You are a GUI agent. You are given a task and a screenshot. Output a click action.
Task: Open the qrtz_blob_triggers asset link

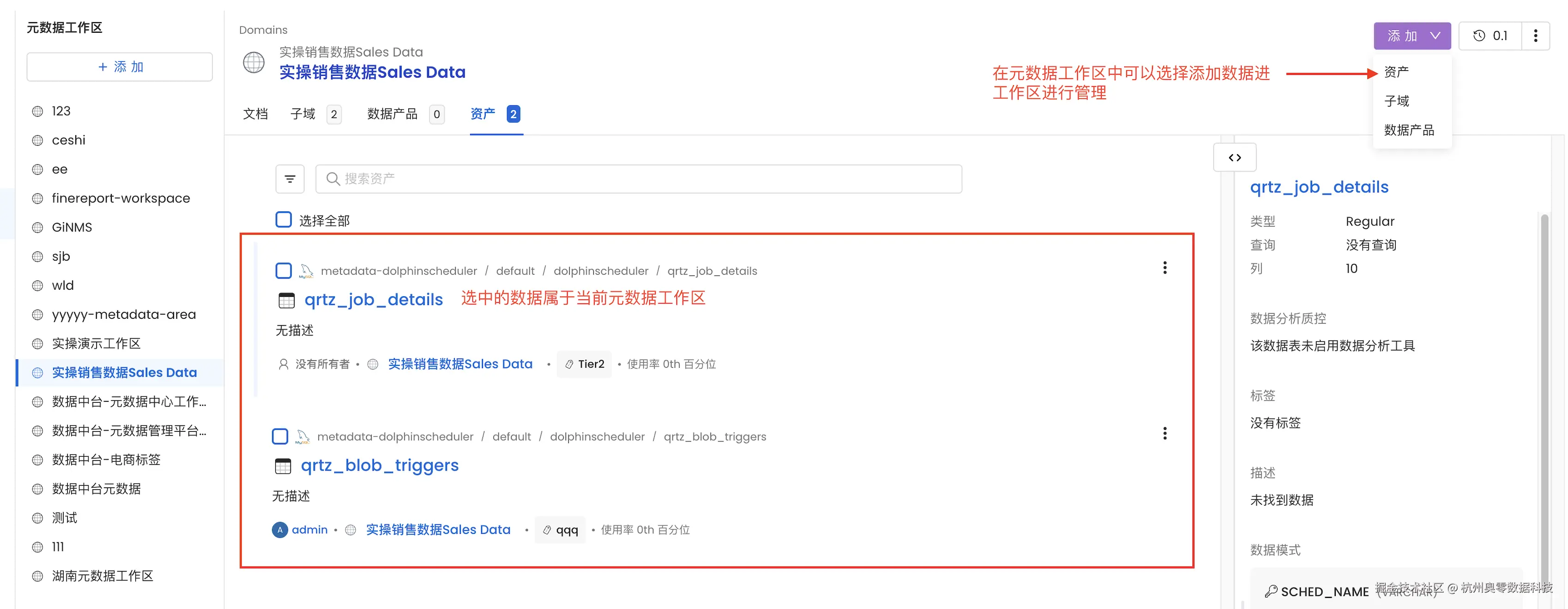pos(380,465)
